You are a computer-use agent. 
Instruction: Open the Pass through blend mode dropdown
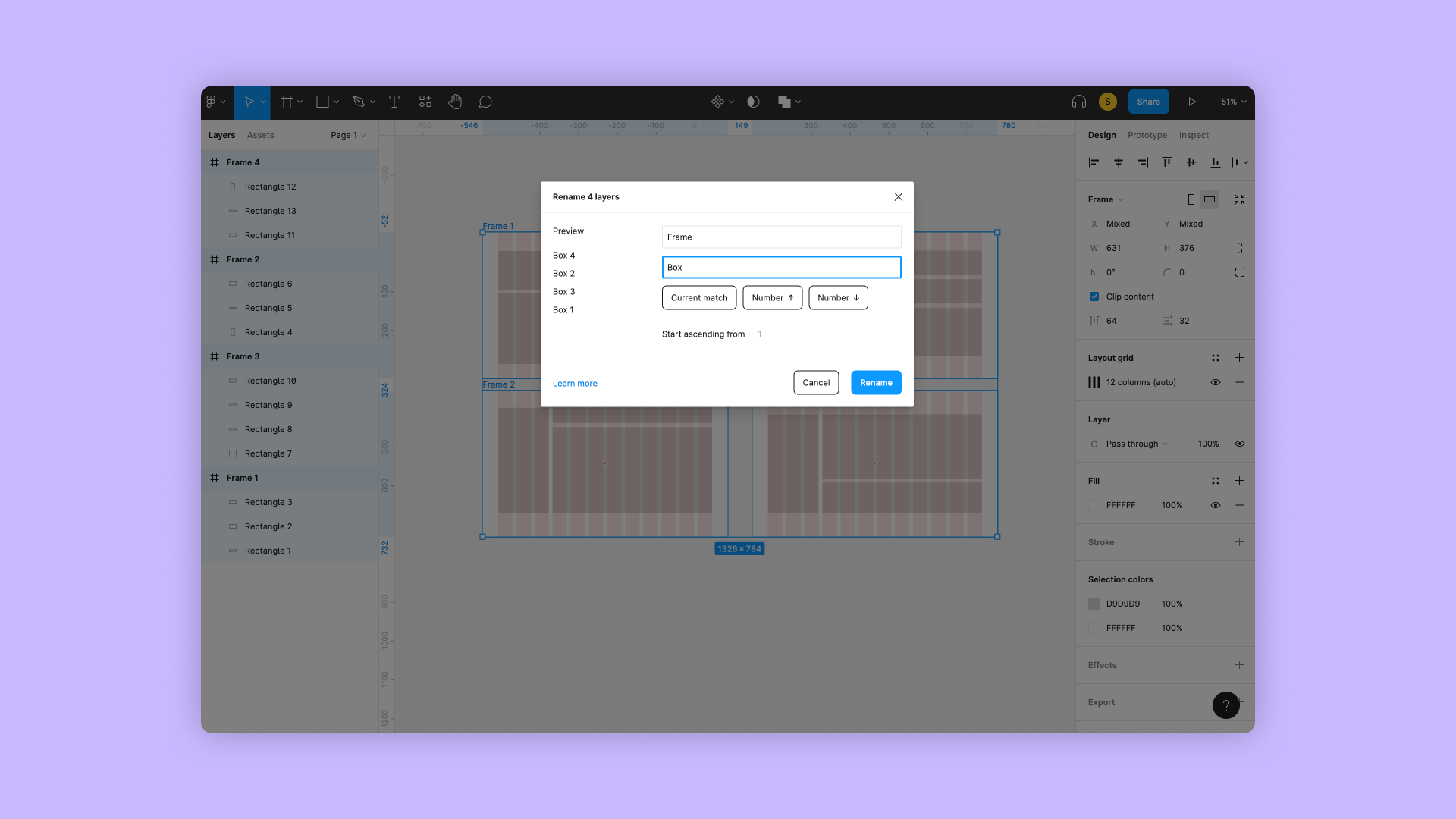(x=1136, y=444)
